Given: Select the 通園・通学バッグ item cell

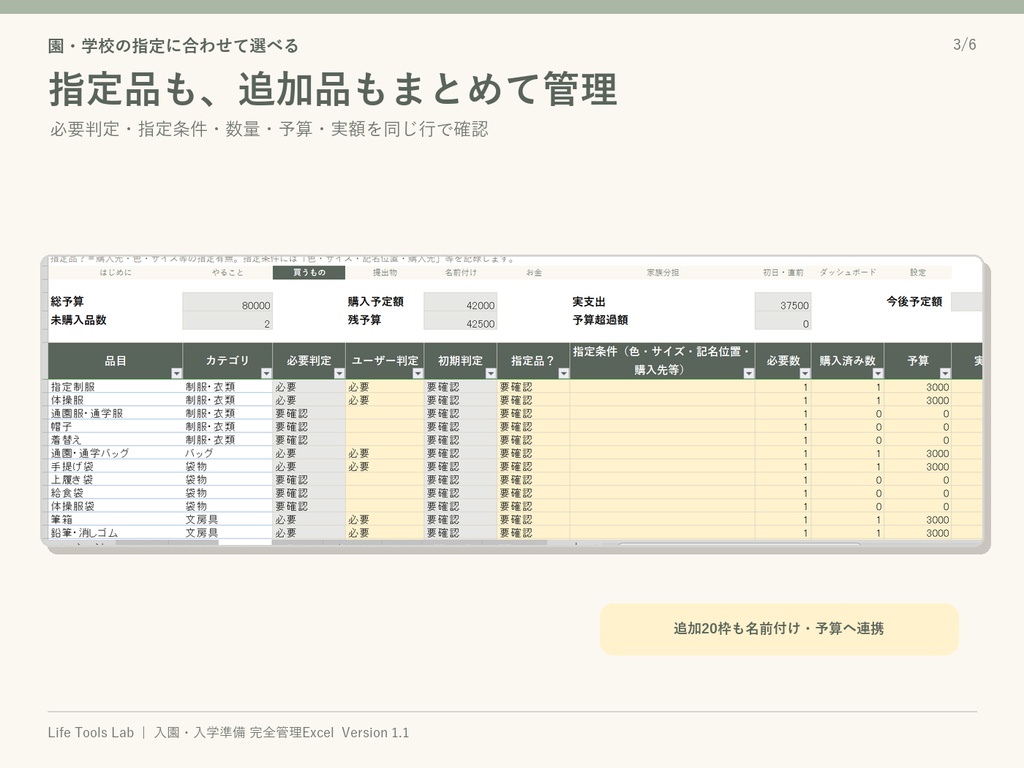Looking at the screenshot, I should (x=116, y=453).
